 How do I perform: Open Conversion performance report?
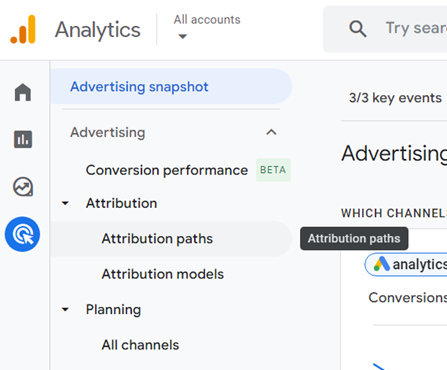[167, 170]
